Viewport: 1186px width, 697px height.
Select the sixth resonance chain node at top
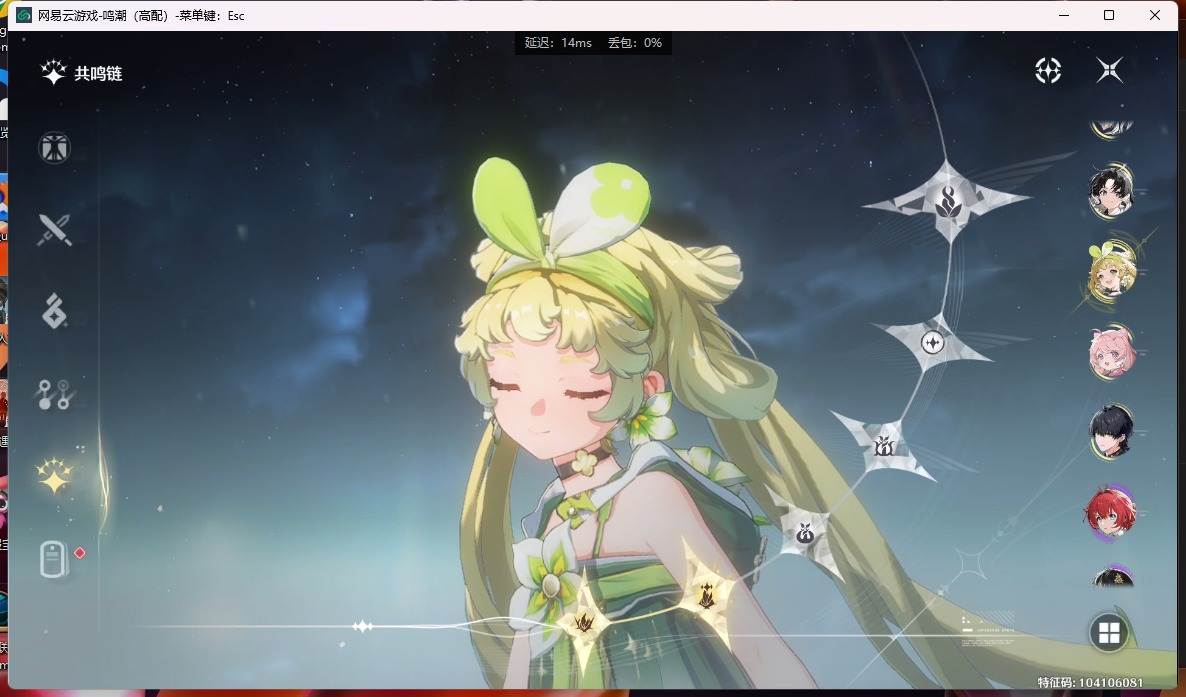tap(948, 201)
